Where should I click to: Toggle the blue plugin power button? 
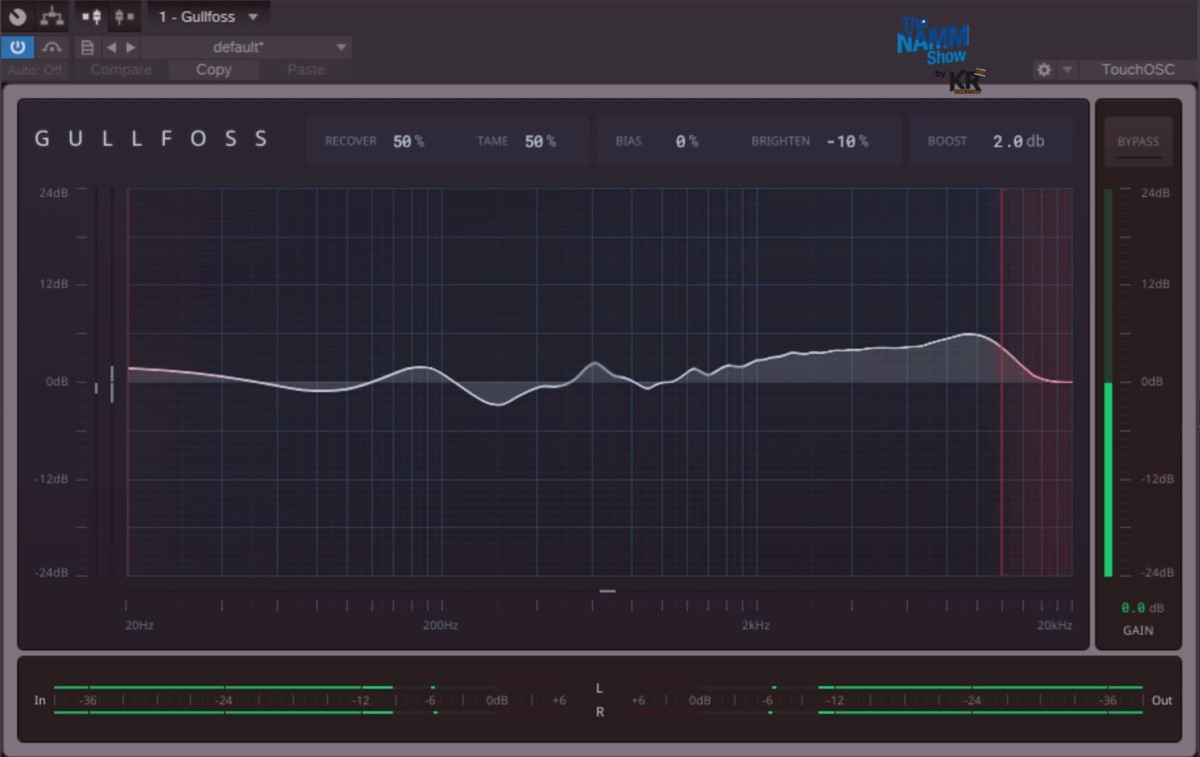pyautogui.click(x=17, y=47)
